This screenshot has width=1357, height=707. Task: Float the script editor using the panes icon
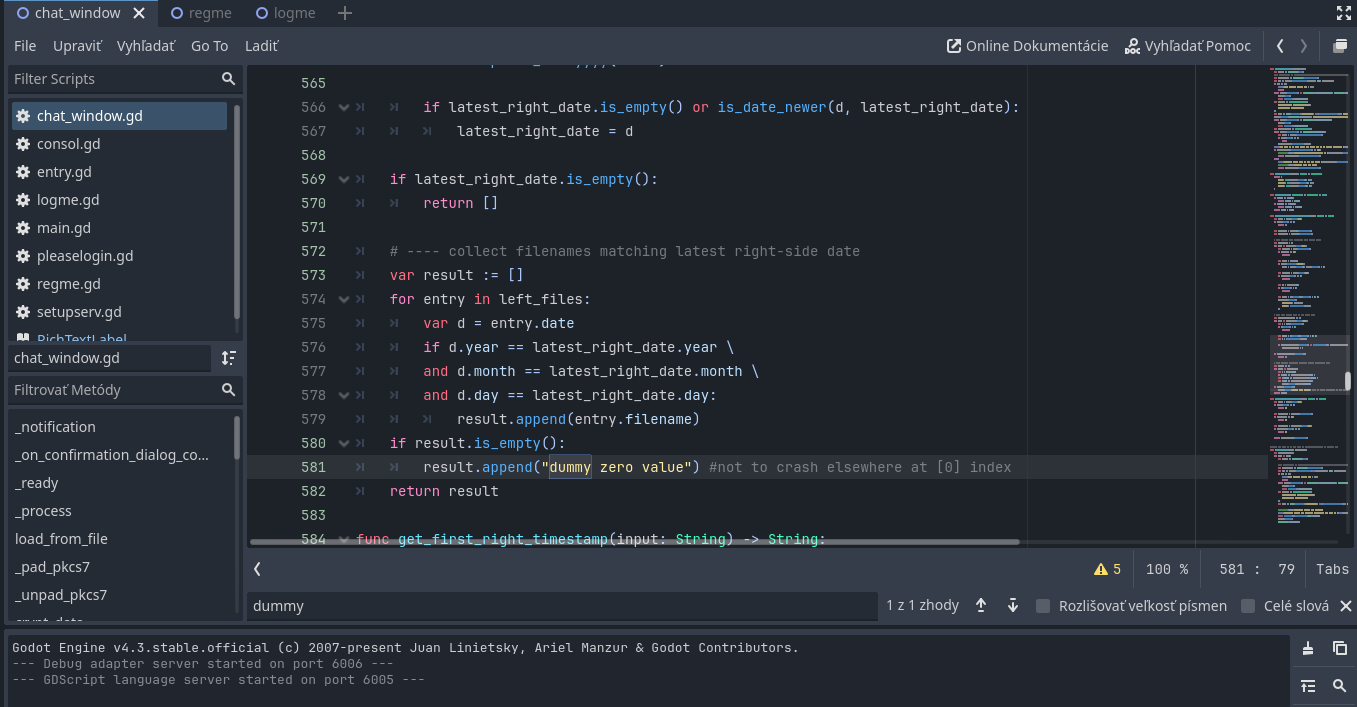1340,45
